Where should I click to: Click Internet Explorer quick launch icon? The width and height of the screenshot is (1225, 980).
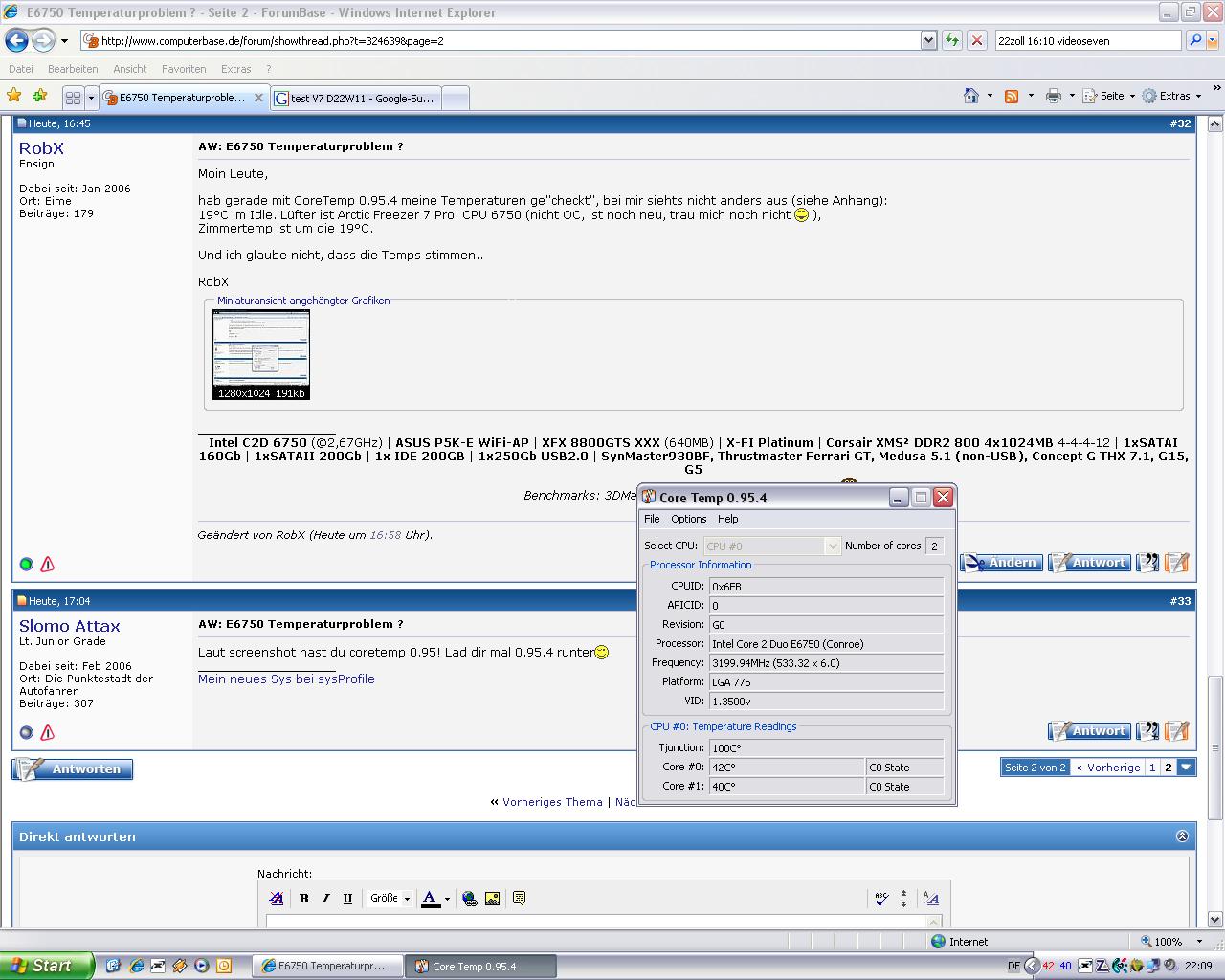[x=136, y=966]
